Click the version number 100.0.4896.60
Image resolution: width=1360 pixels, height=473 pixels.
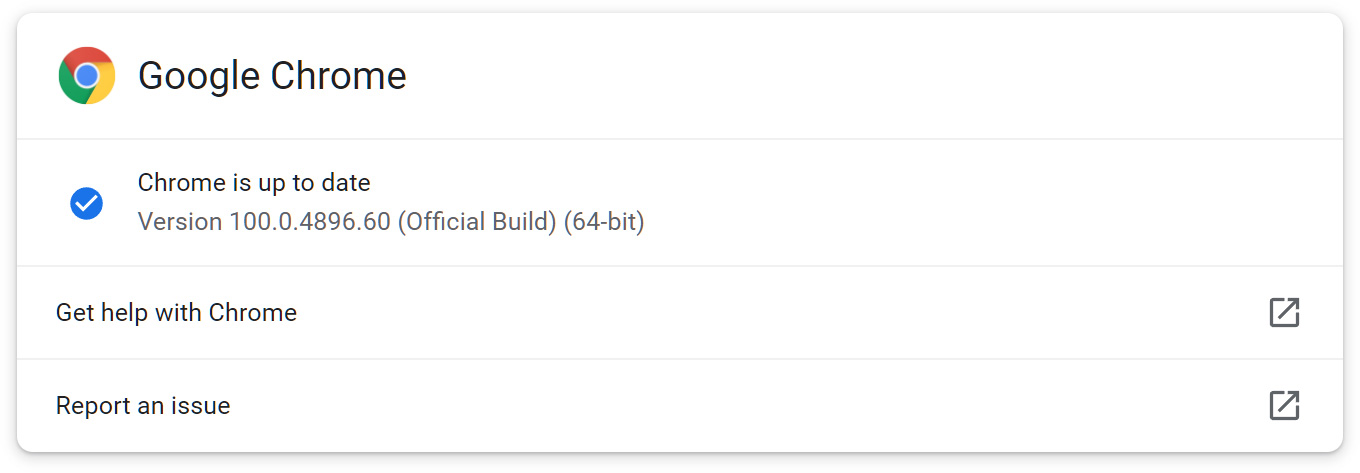[x=310, y=221]
